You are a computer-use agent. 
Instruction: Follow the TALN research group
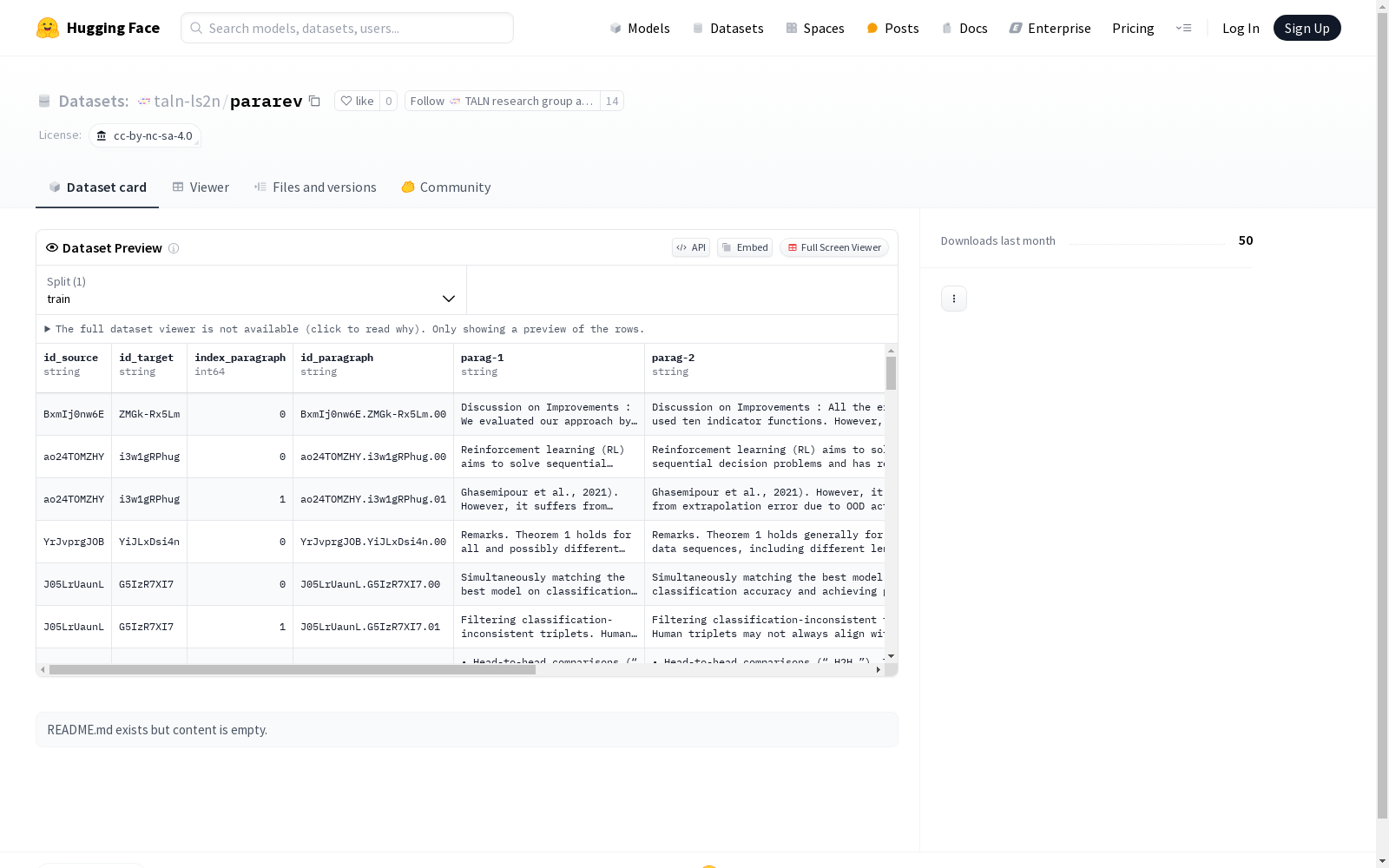tap(503, 102)
